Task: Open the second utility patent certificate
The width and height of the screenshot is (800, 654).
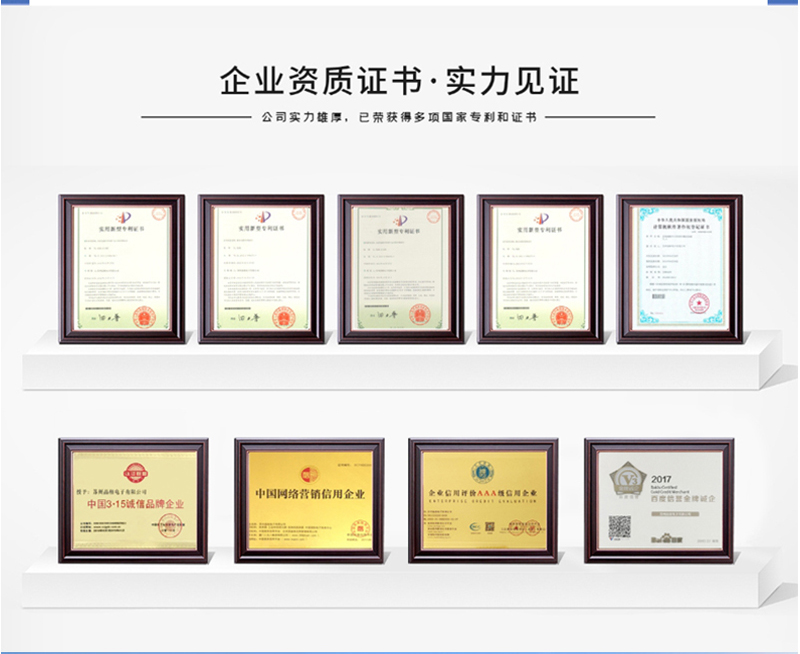Action: click(261, 268)
